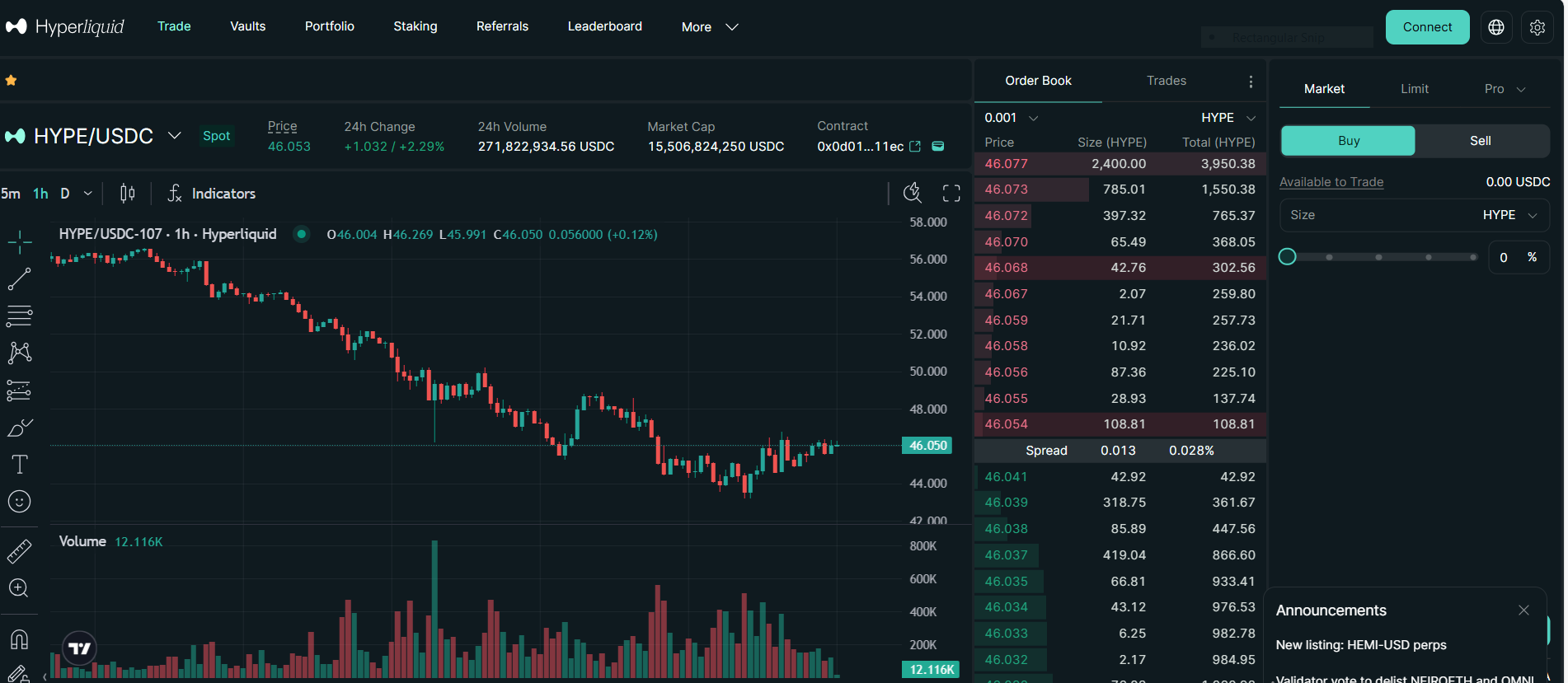Click the wallet icon beside contract

(x=938, y=146)
